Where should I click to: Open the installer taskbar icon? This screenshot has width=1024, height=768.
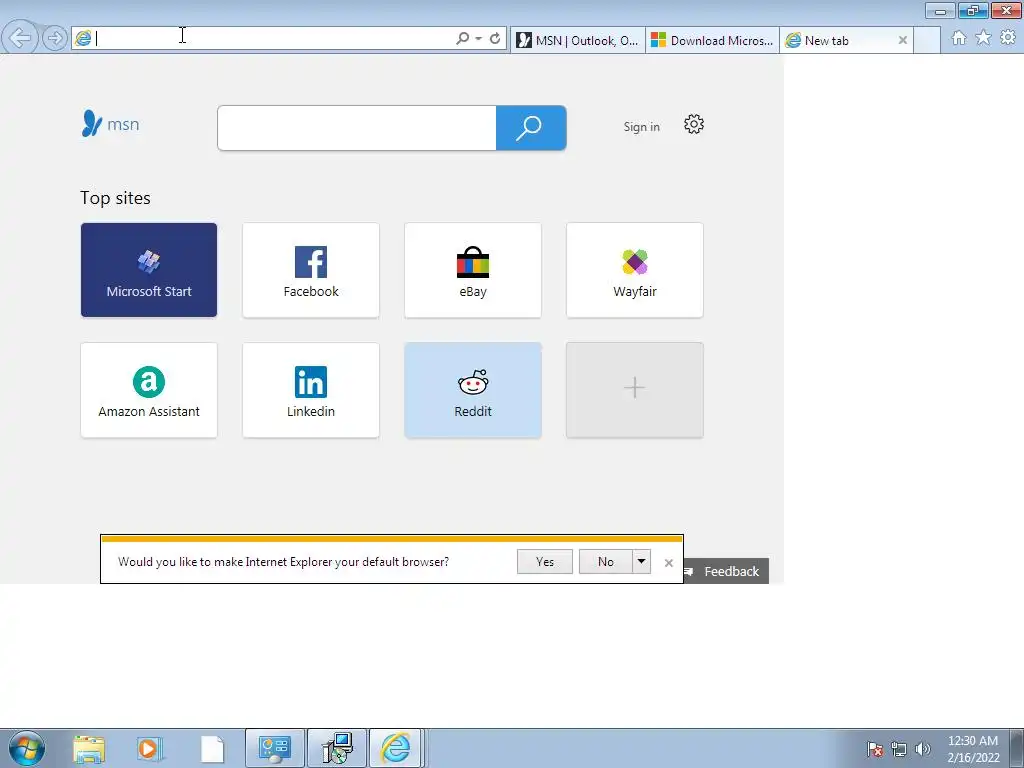pyautogui.click(x=337, y=748)
